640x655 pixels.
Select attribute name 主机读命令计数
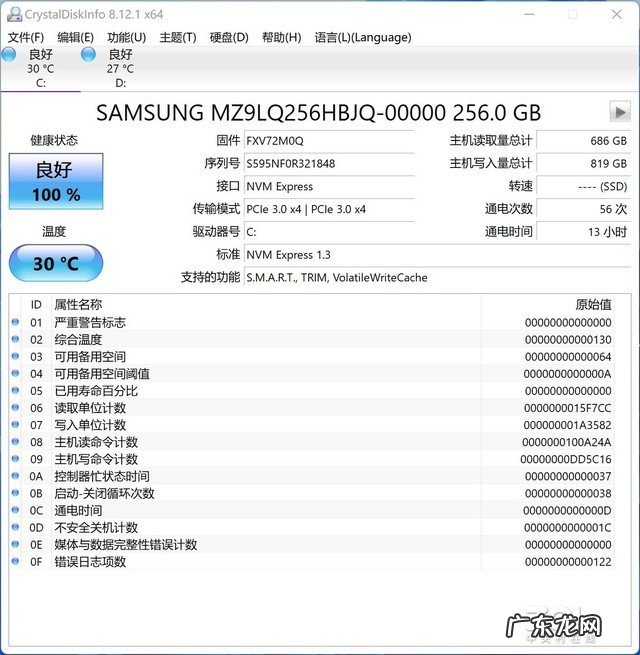point(96,442)
